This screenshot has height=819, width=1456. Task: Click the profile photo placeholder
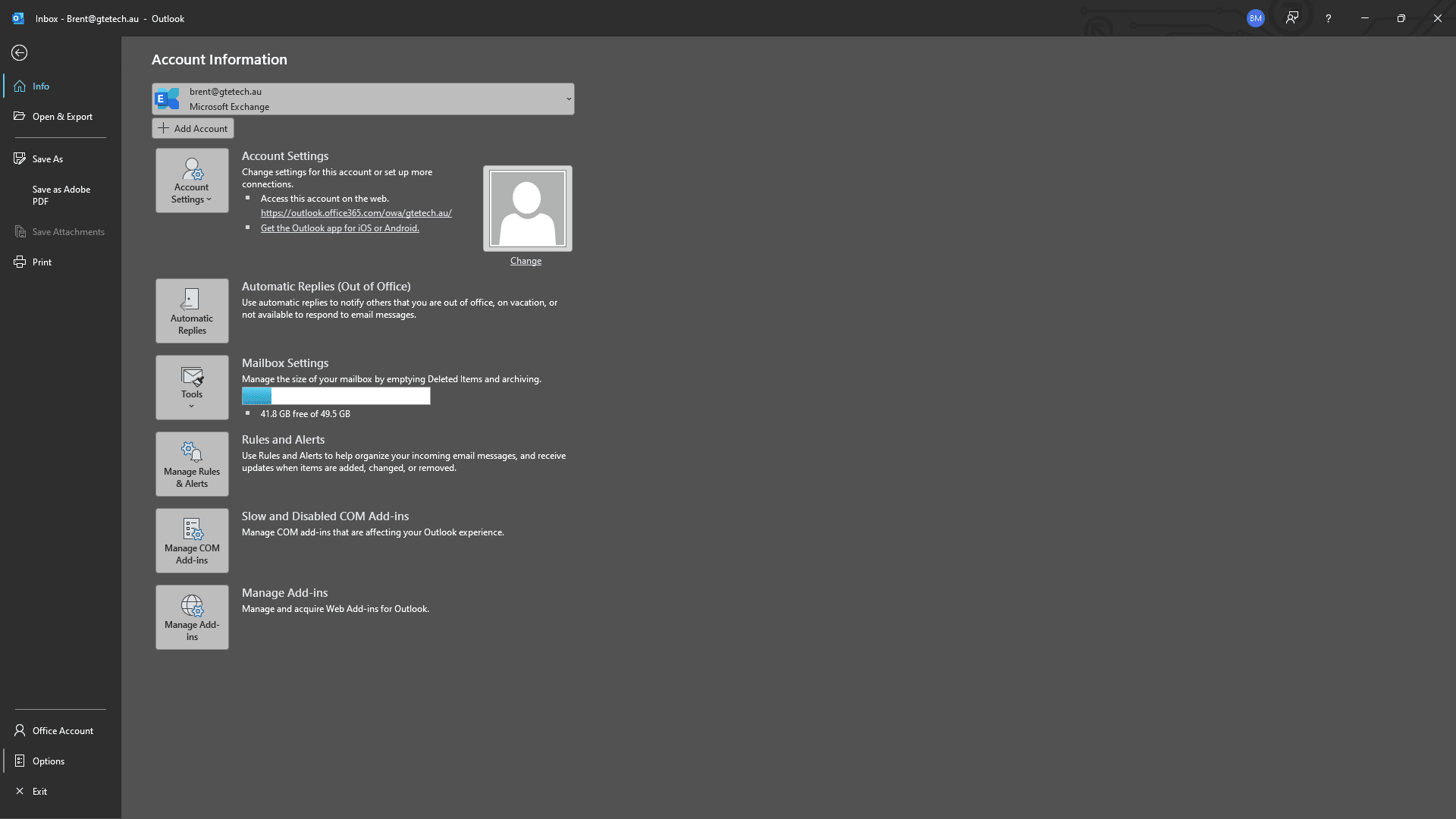point(528,209)
